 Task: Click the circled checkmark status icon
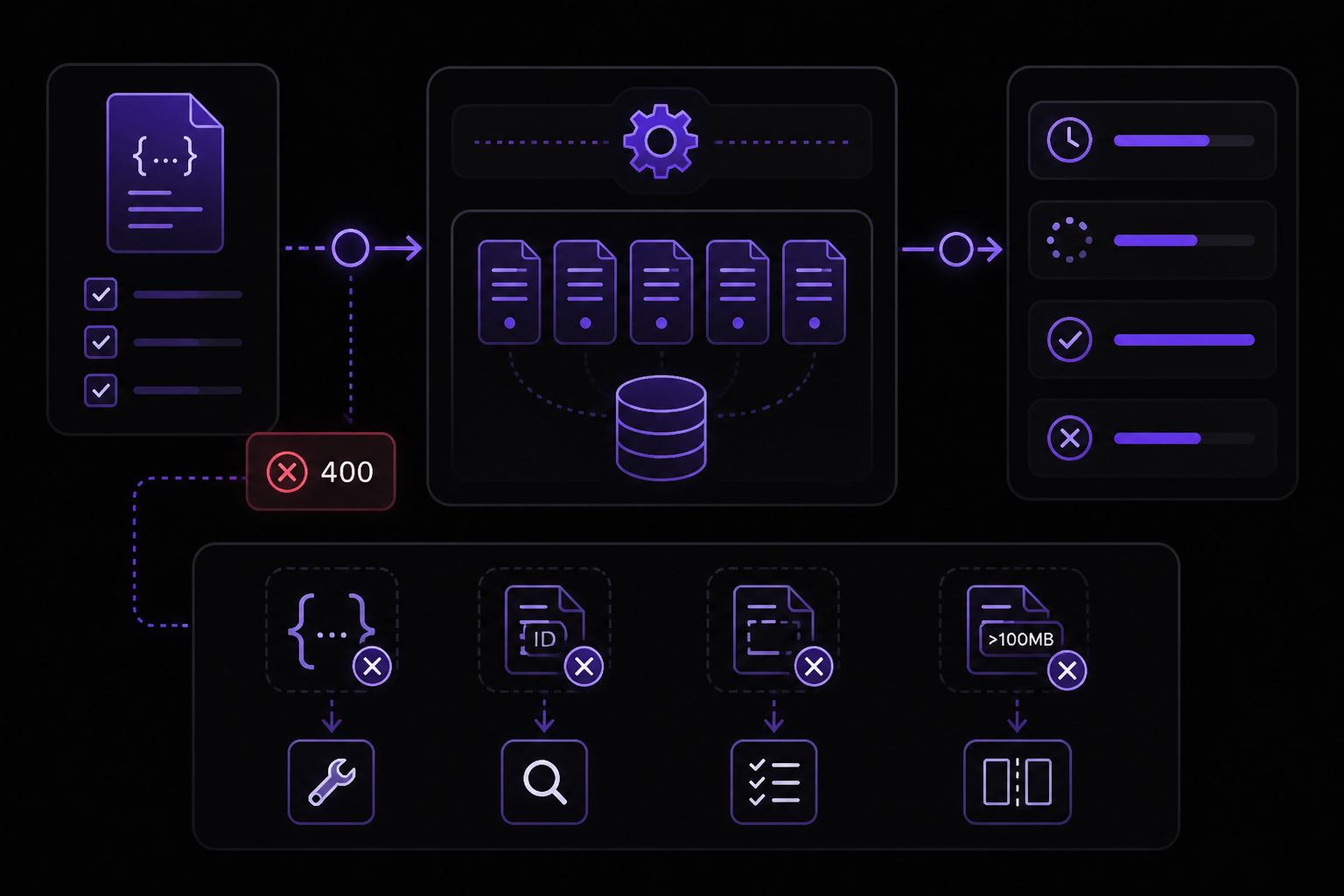(x=1069, y=339)
